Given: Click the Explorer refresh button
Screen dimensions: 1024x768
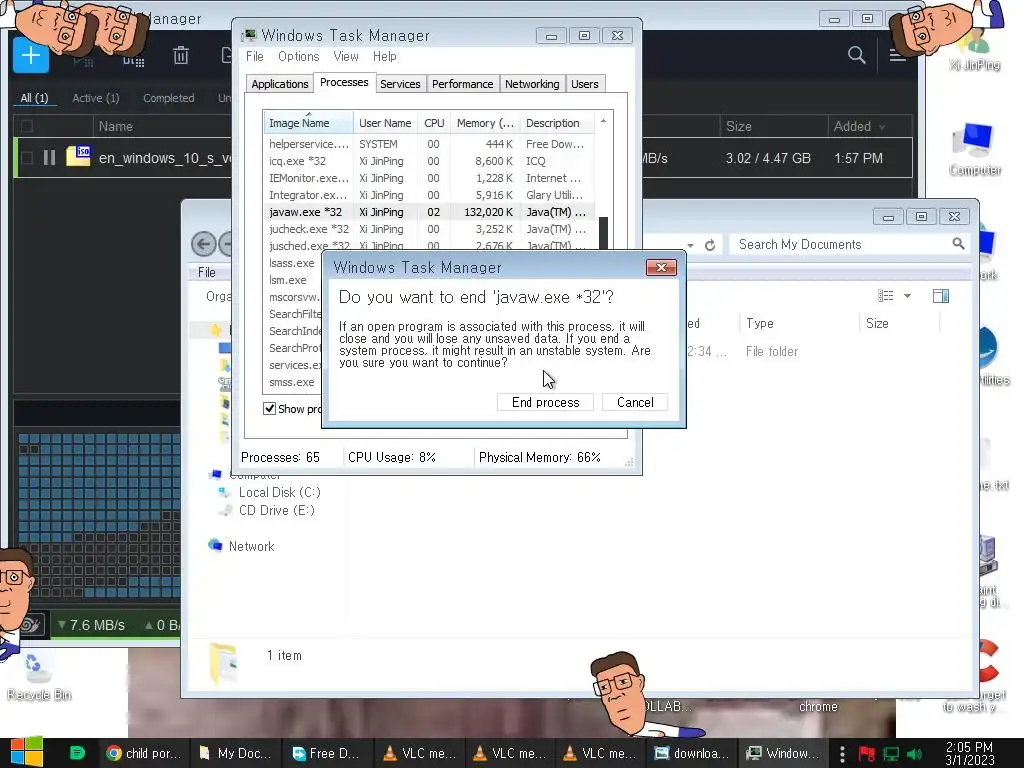Looking at the screenshot, I should click(710, 245).
